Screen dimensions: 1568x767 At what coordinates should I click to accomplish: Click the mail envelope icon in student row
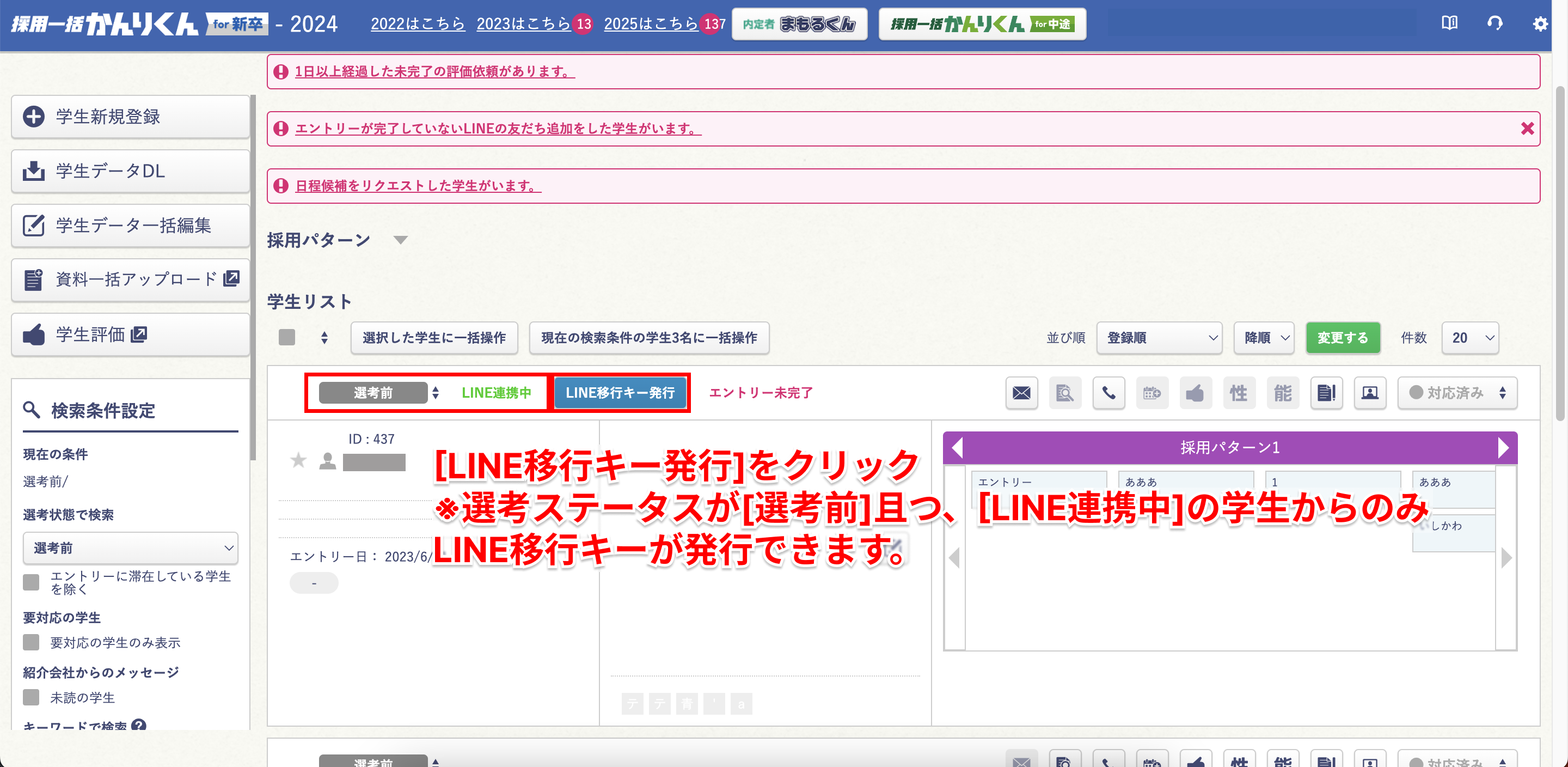pos(1021,393)
